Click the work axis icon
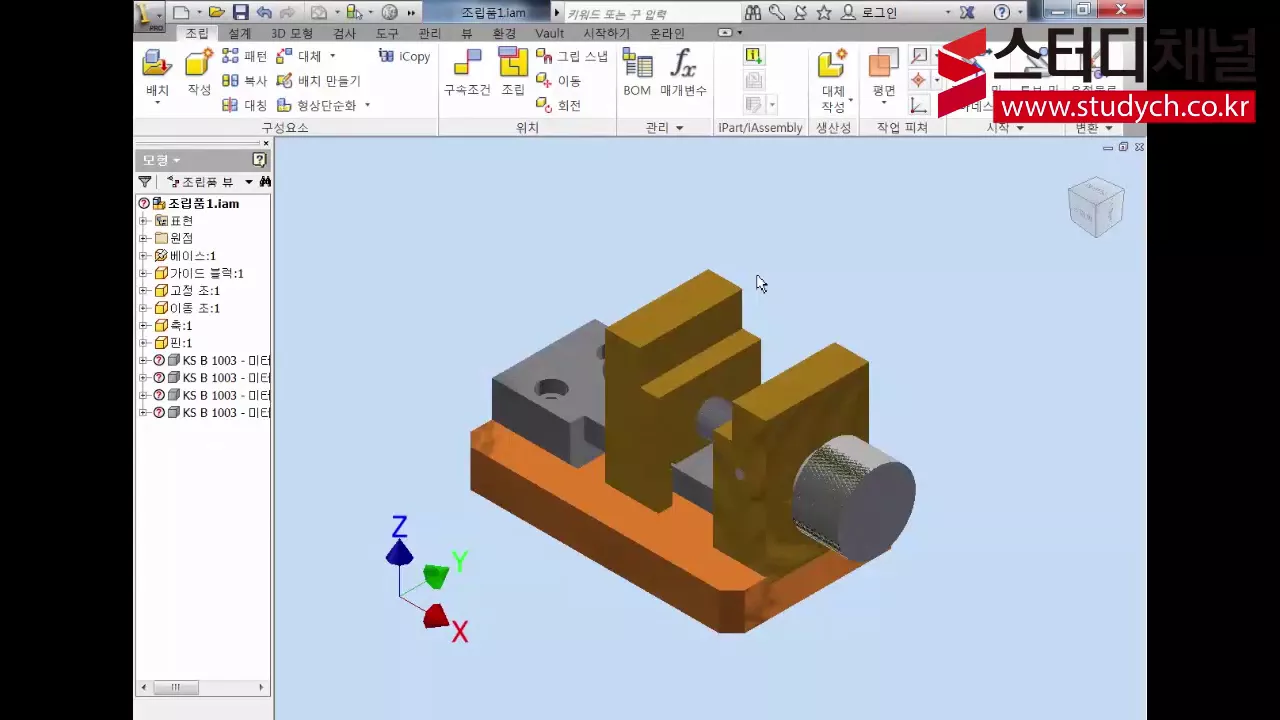This screenshot has width=1280, height=720. [919, 56]
